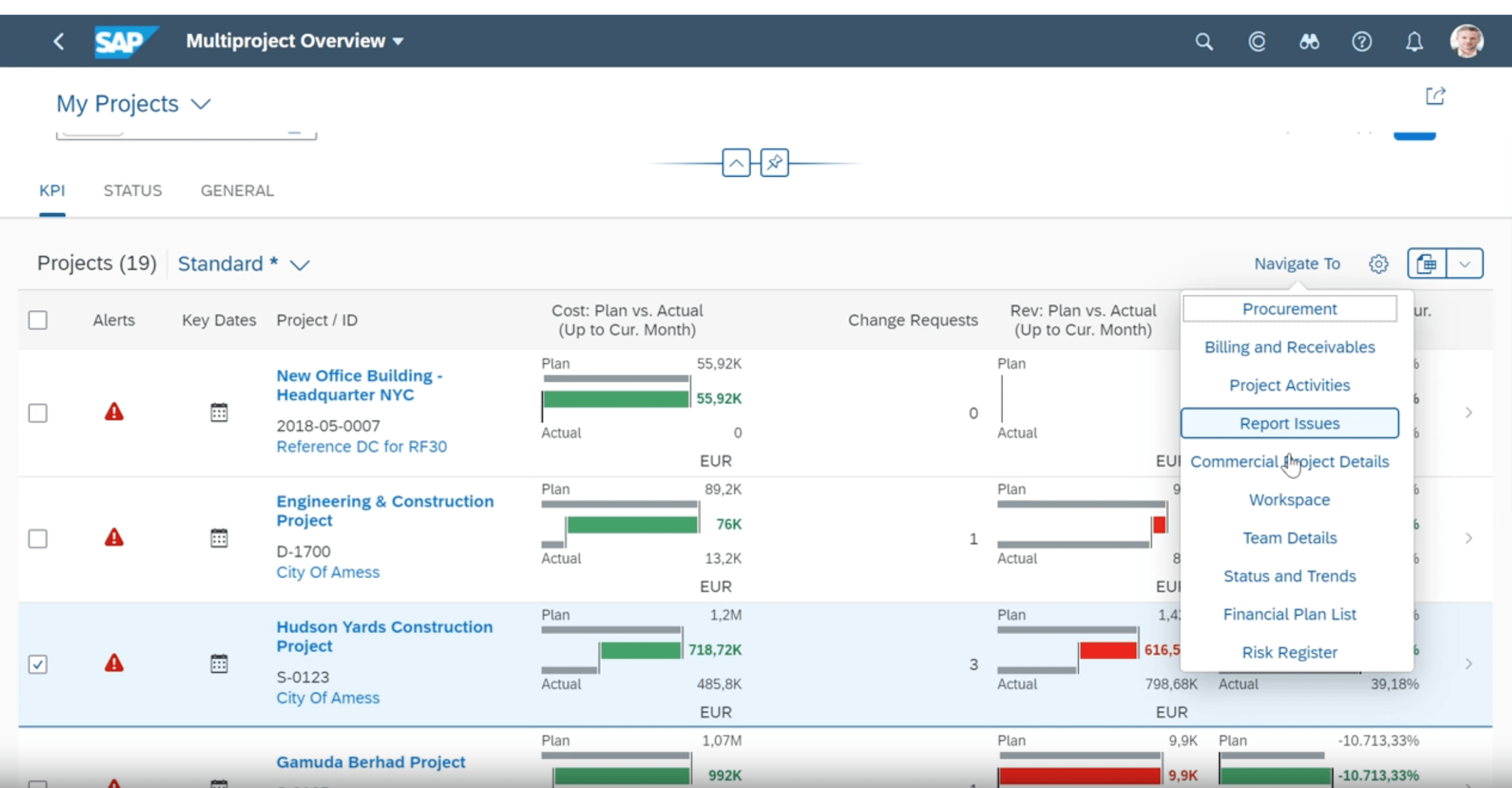Image resolution: width=1512 pixels, height=788 pixels.
Task: Click the alert icon for Engineering & Construction Project
Action: click(113, 538)
